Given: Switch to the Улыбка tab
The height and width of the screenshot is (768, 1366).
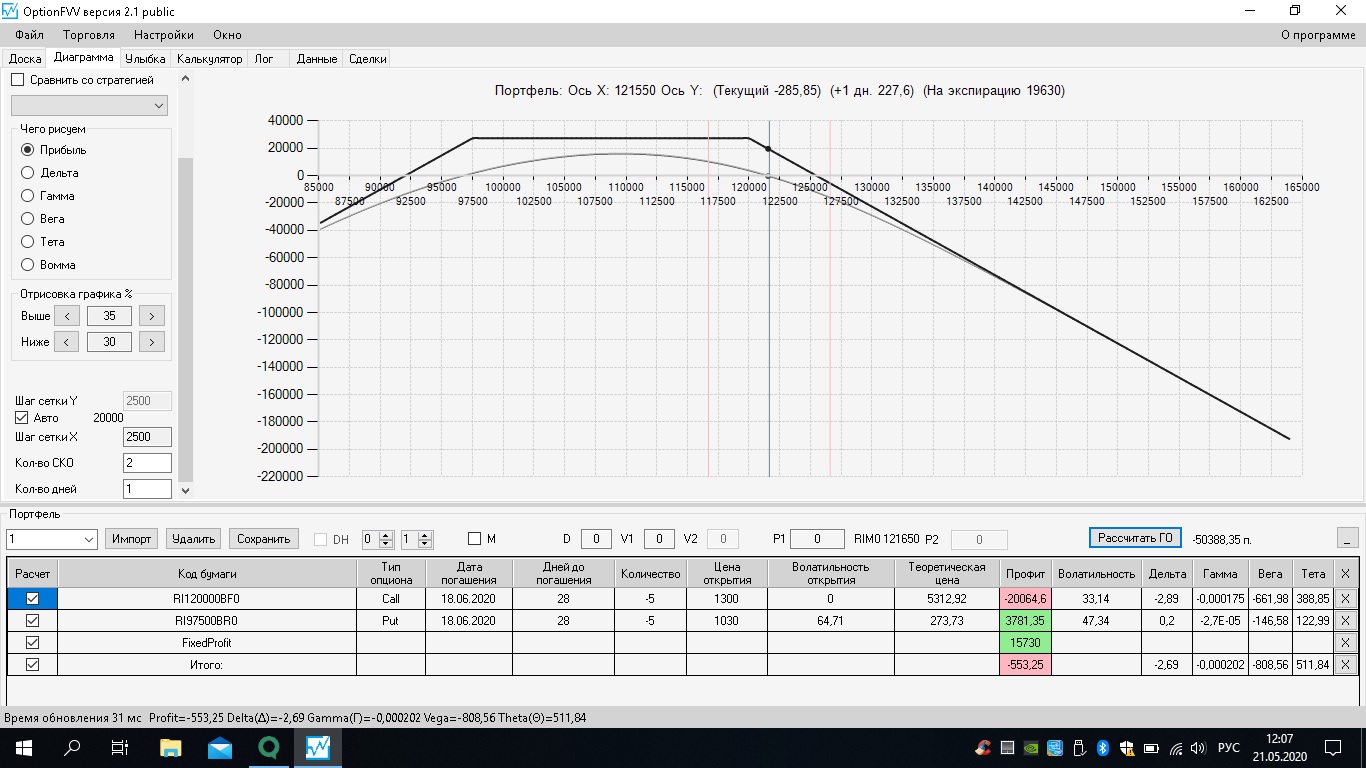Looking at the screenshot, I should click(145, 59).
